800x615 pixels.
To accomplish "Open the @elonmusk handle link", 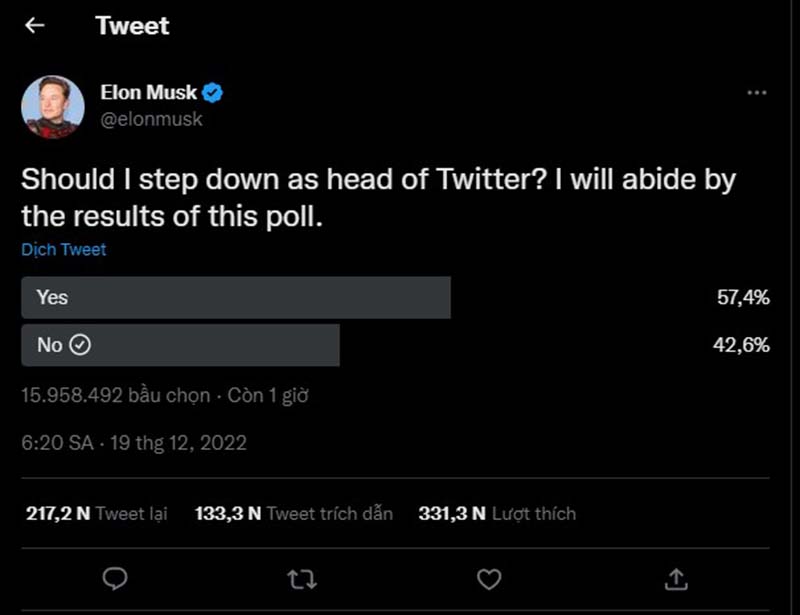I will (x=150, y=119).
